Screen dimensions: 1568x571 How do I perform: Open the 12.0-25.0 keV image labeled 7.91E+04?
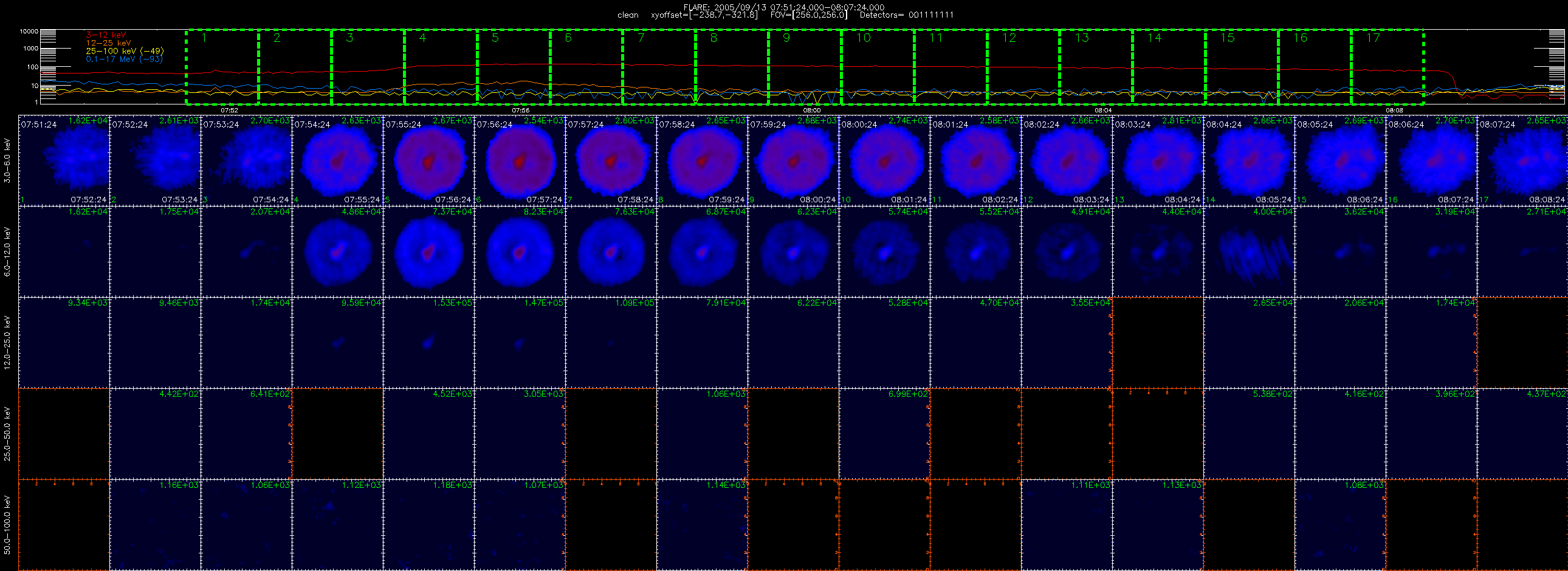tap(703, 343)
